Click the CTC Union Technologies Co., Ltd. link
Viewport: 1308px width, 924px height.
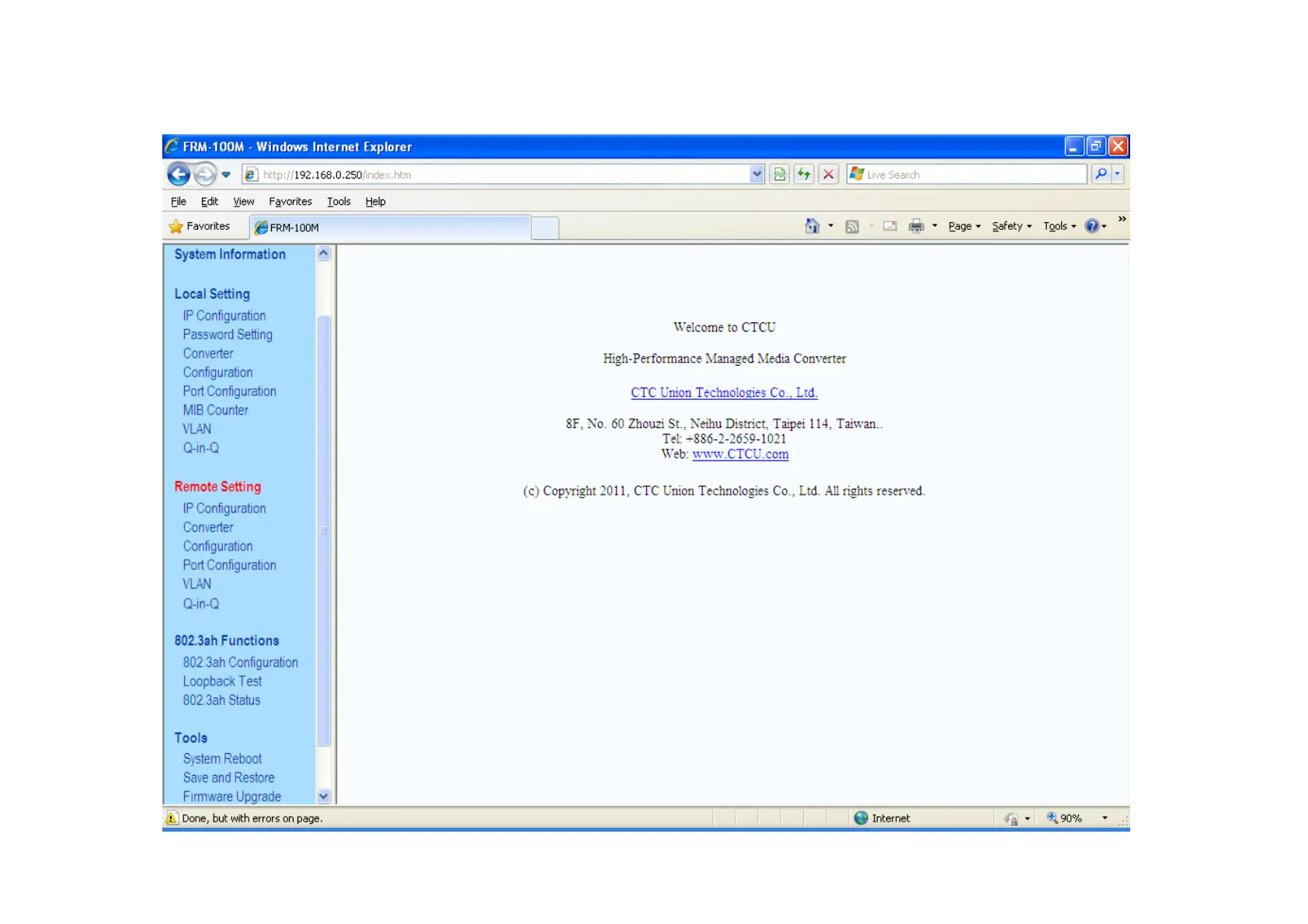(x=724, y=393)
